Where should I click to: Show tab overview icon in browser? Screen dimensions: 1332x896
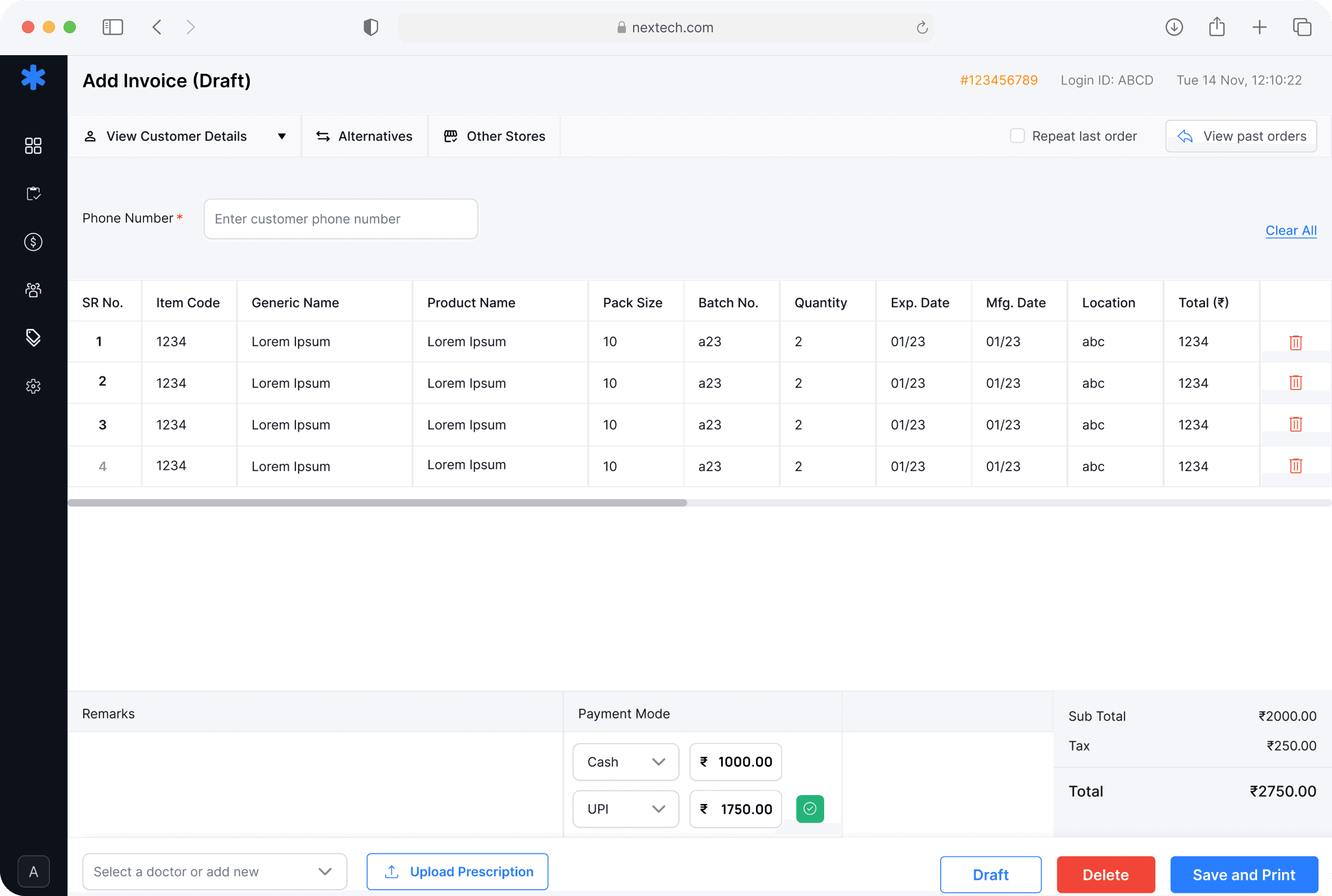tap(1302, 27)
